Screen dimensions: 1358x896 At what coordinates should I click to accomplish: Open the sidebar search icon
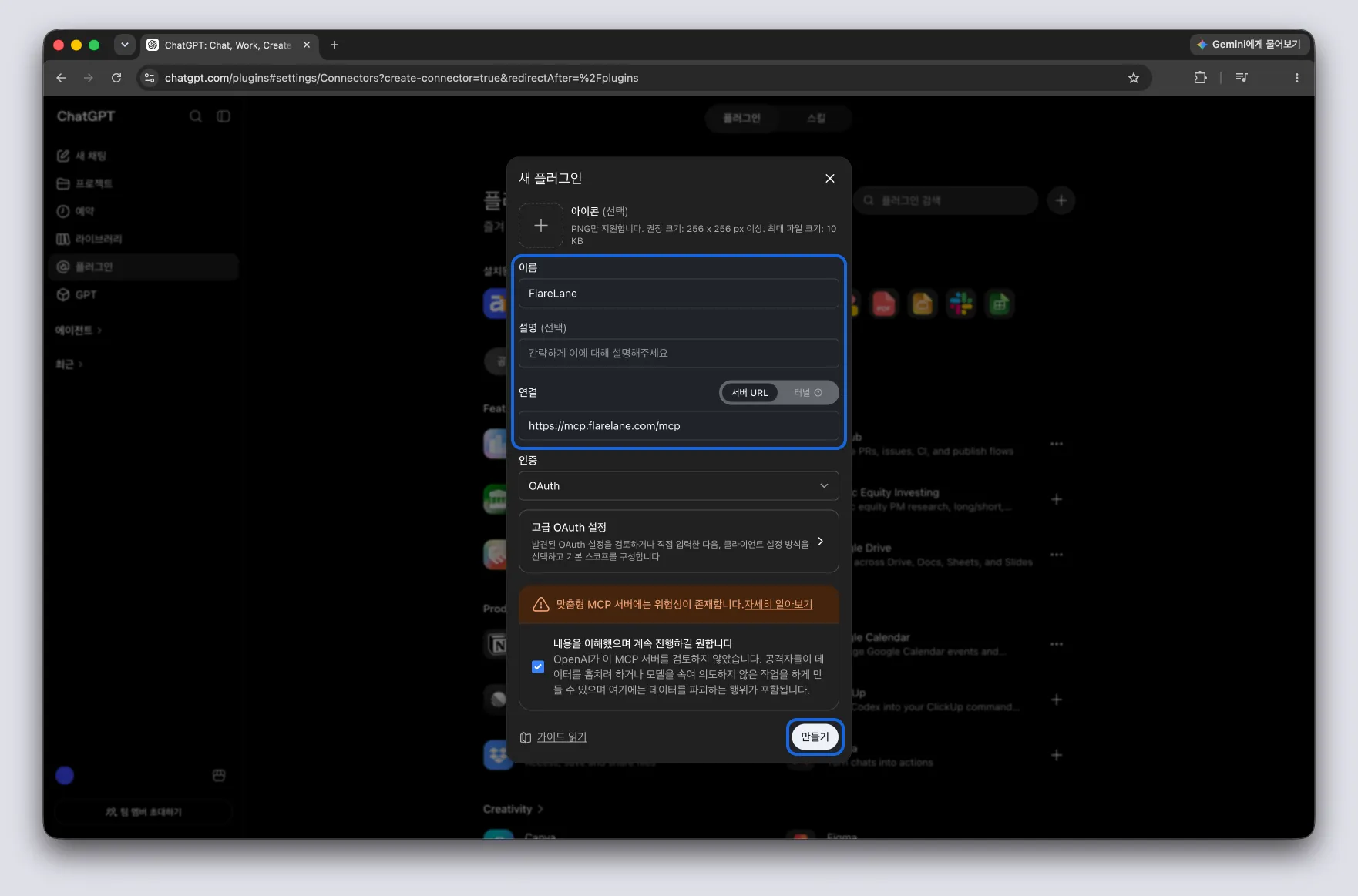pos(196,116)
